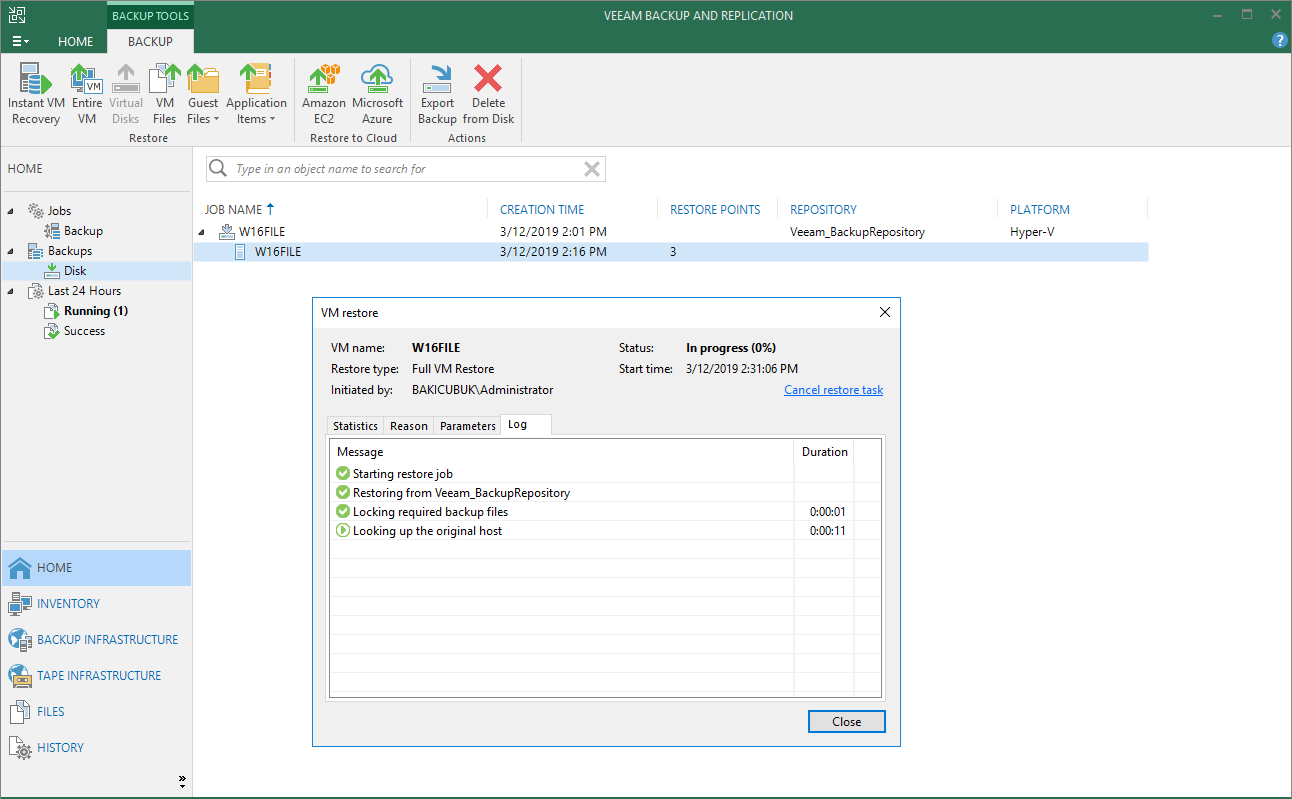Select the BACKUP ribbon tab
The image size is (1292, 799).
point(150,41)
